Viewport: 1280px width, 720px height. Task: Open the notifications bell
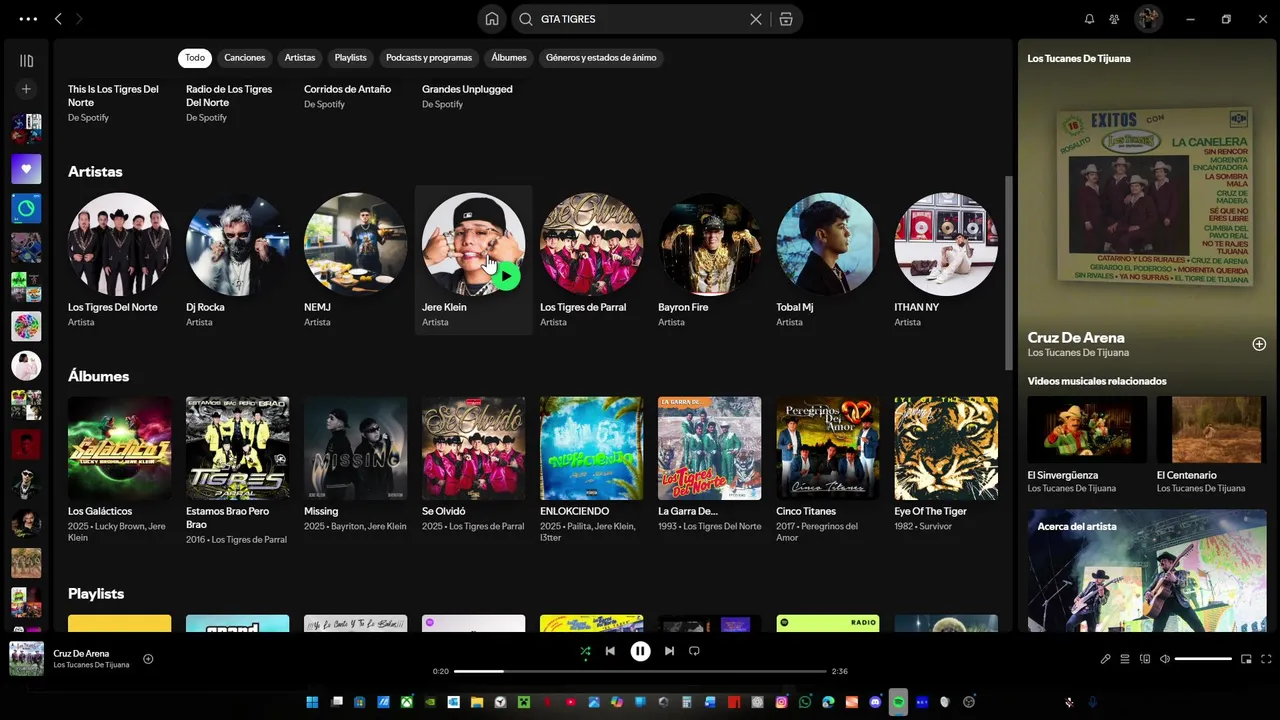(x=1090, y=19)
